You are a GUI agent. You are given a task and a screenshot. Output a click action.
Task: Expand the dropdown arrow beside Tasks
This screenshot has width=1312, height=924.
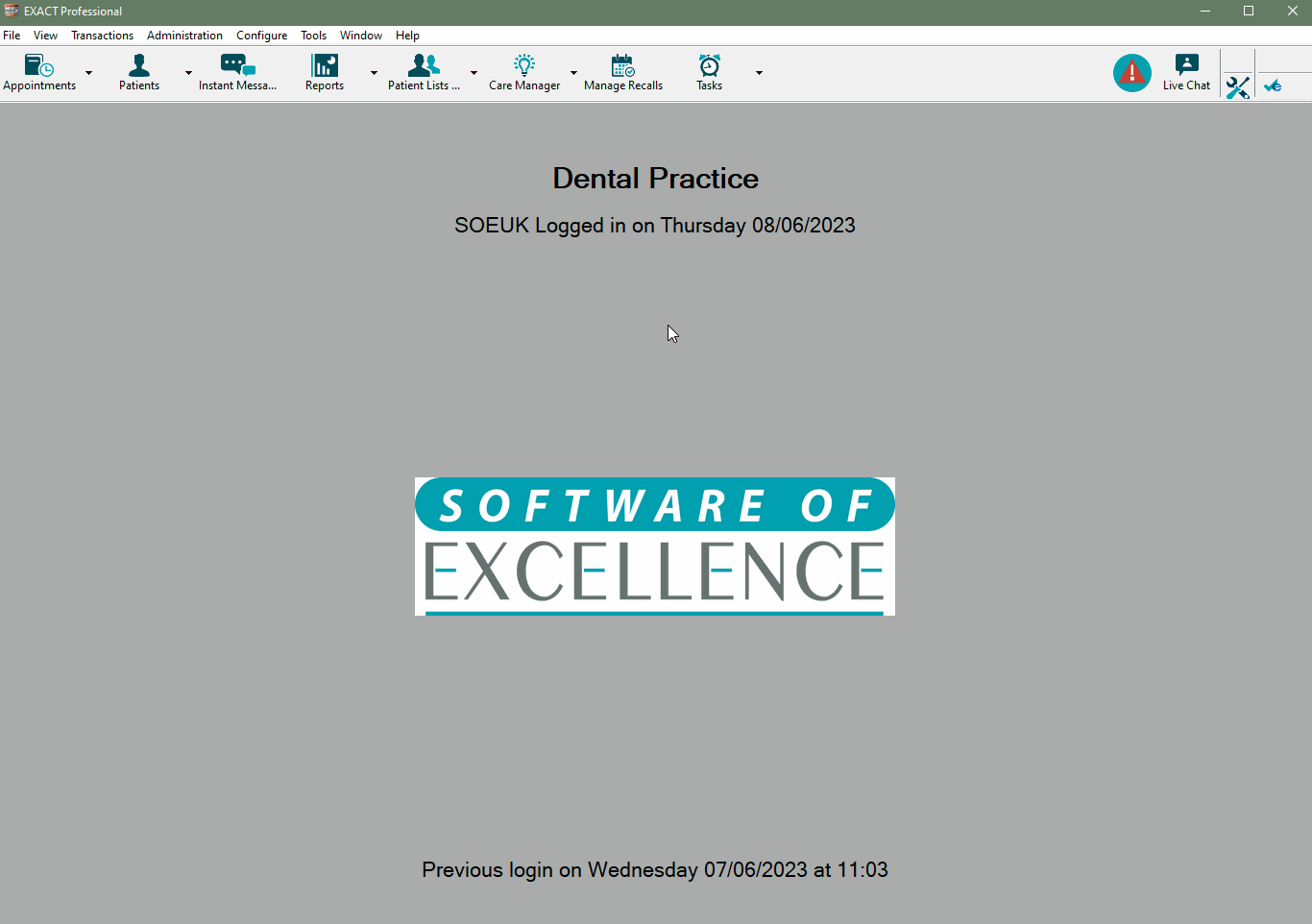pyautogui.click(x=759, y=73)
